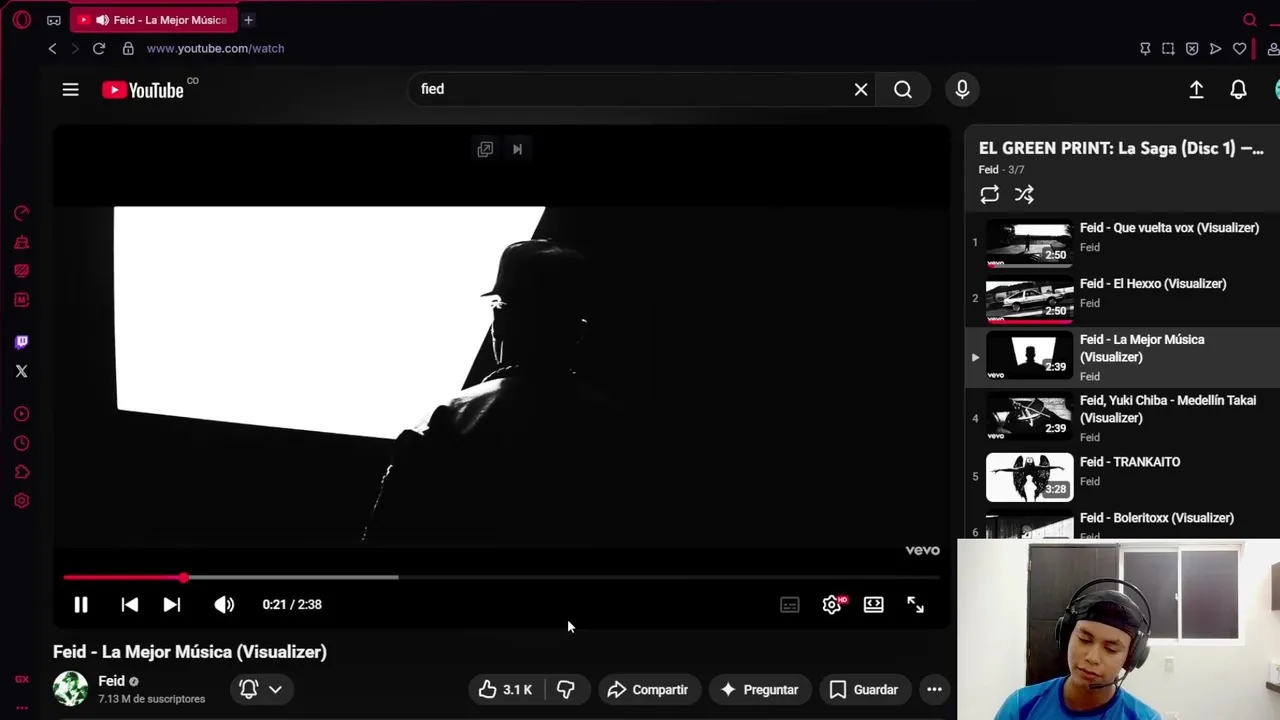Open history clock icon in sidebar
Screen dimensions: 1280x720
point(22,443)
